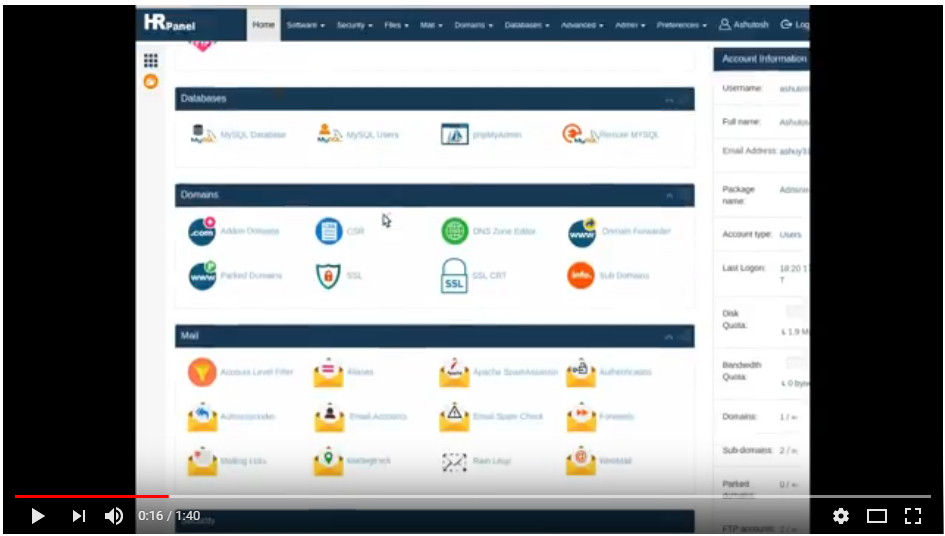Screen dimensions: 945x536
Task: Open the MySQL Database icon
Action: coord(203,134)
